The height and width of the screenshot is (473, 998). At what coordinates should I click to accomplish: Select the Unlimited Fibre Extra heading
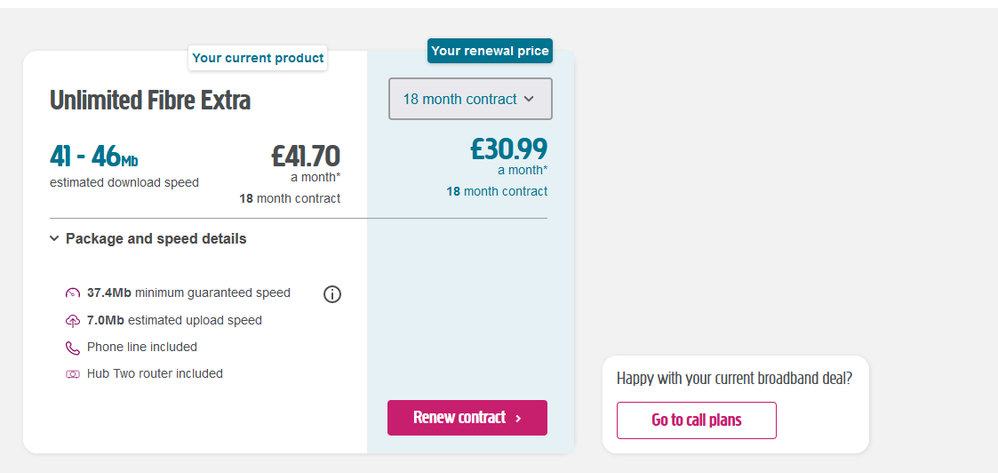(x=150, y=101)
